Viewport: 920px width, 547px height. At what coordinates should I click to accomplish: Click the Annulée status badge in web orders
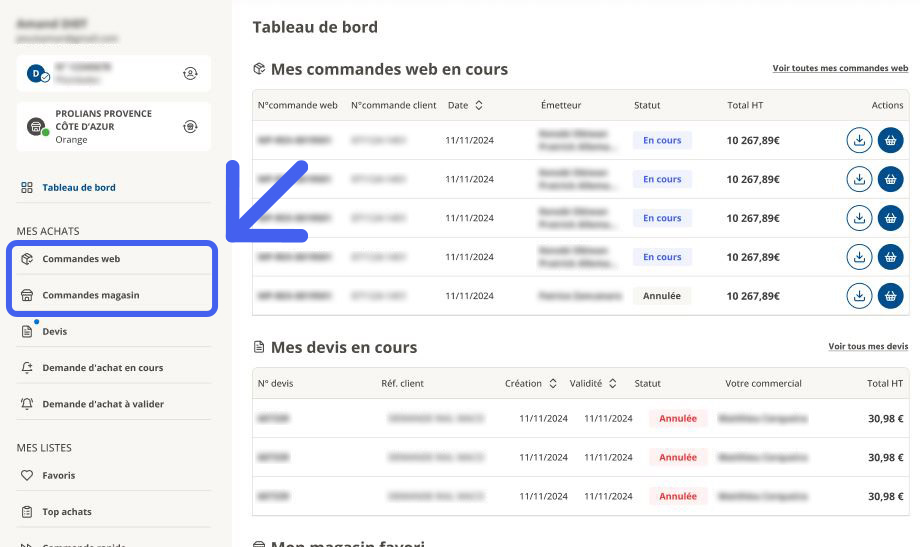662,296
